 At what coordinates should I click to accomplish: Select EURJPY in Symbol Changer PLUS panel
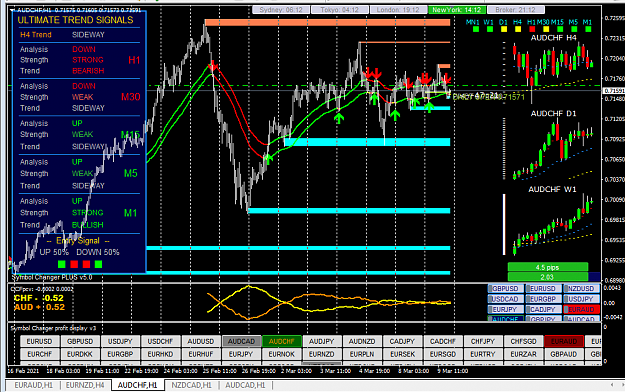(505, 309)
